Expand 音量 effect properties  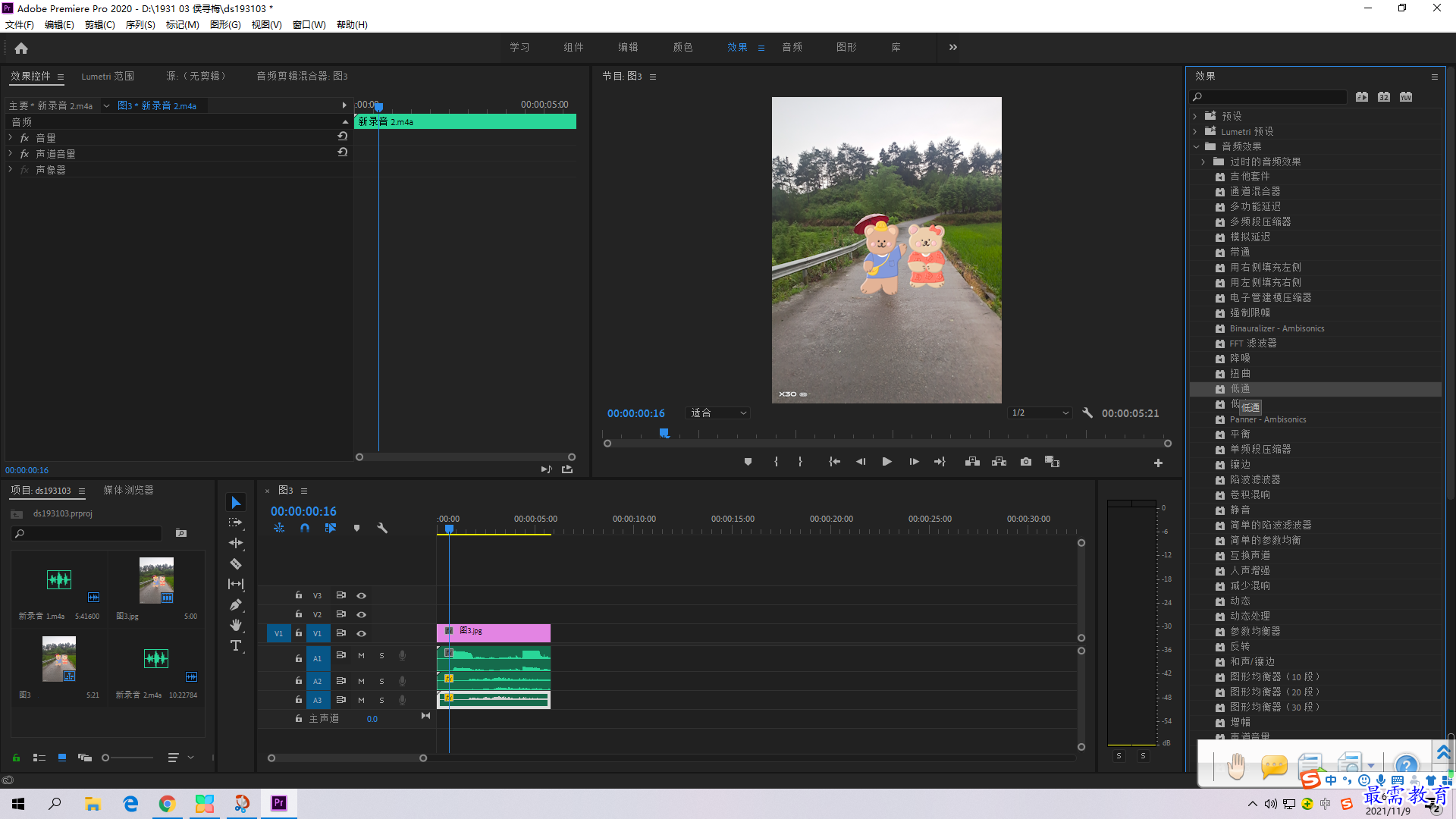tap(11, 137)
